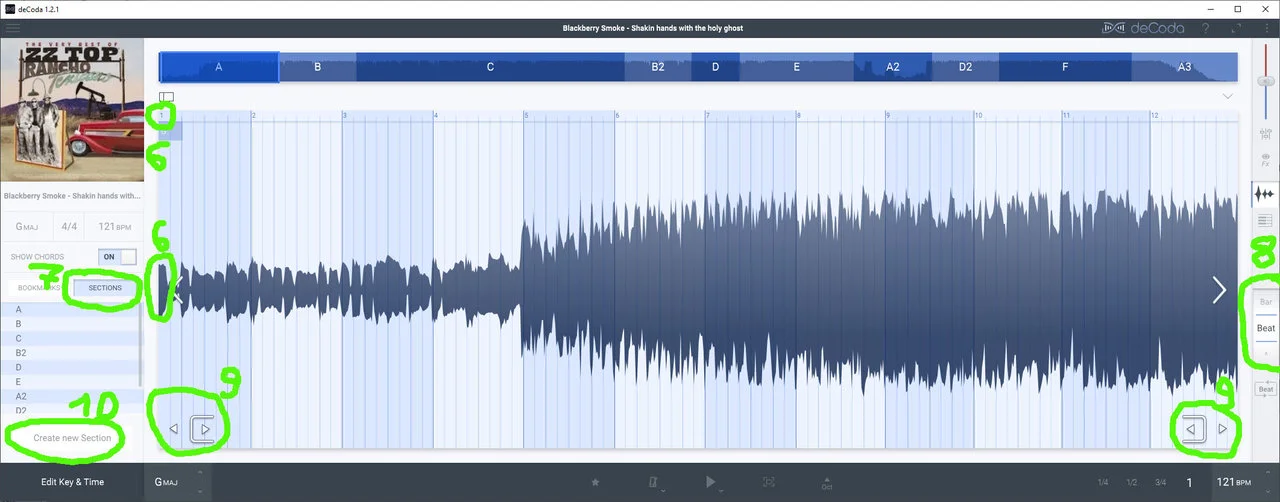Image resolution: width=1280 pixels, height=502 pixels.
Task: Switch to the Sections tab
Action: point(105,288)
